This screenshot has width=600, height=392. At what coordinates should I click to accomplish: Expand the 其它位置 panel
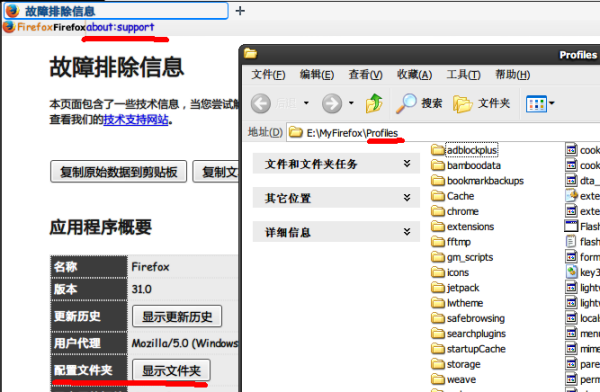pyautogui.click(x=336, y=198)
